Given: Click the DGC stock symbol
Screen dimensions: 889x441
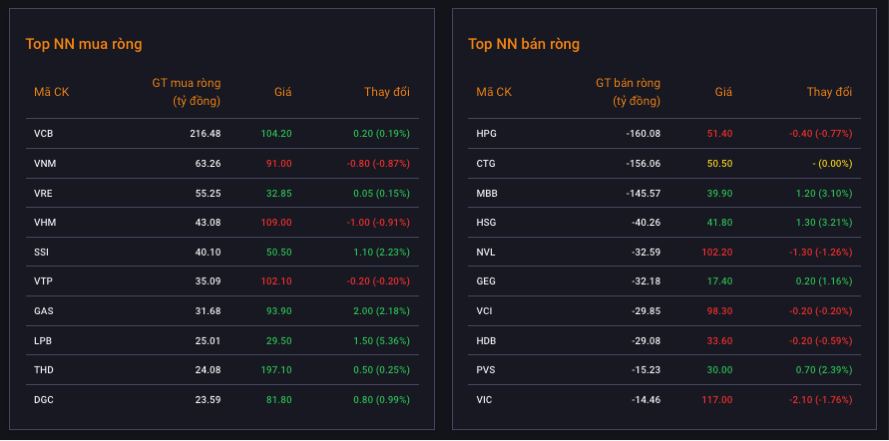Looking at the screenshot, I should click(44, 400).
